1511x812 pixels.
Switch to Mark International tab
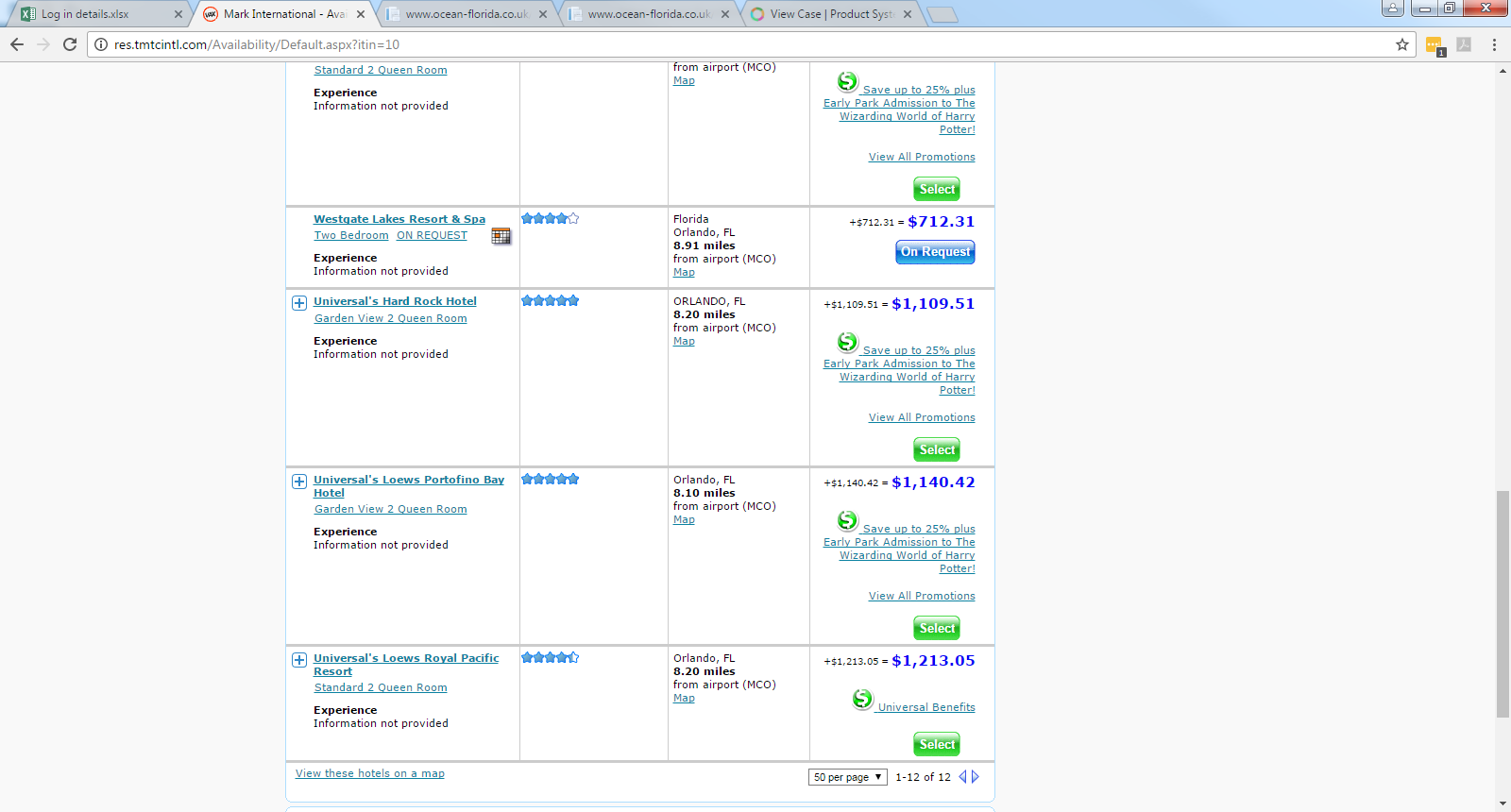pos(283,14)
